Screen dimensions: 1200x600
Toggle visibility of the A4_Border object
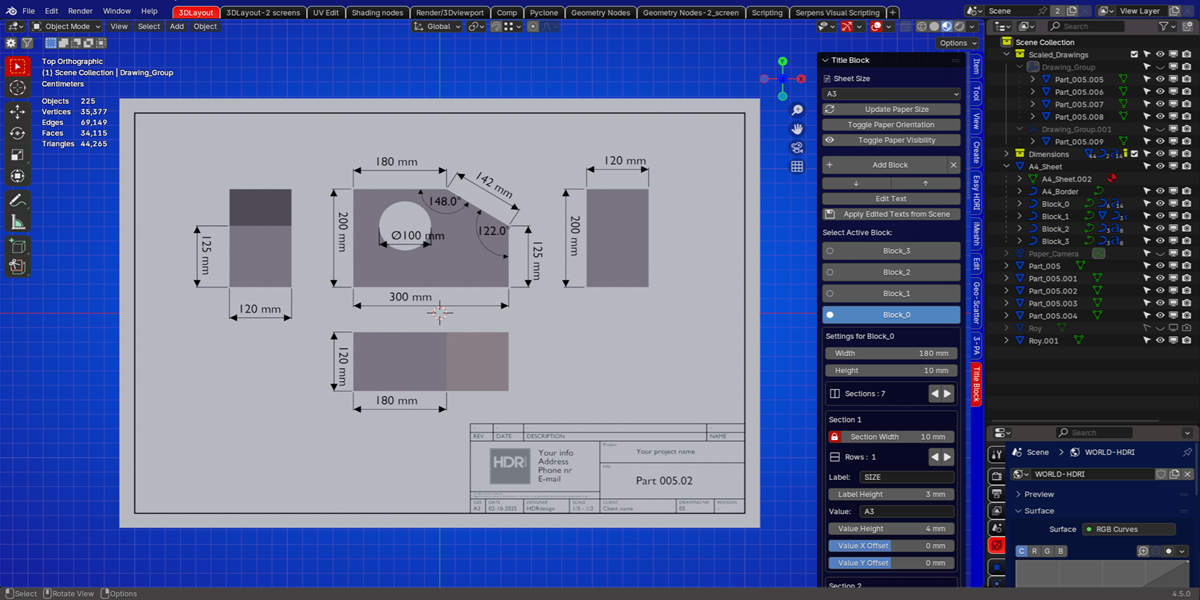tap(1160, 191)
